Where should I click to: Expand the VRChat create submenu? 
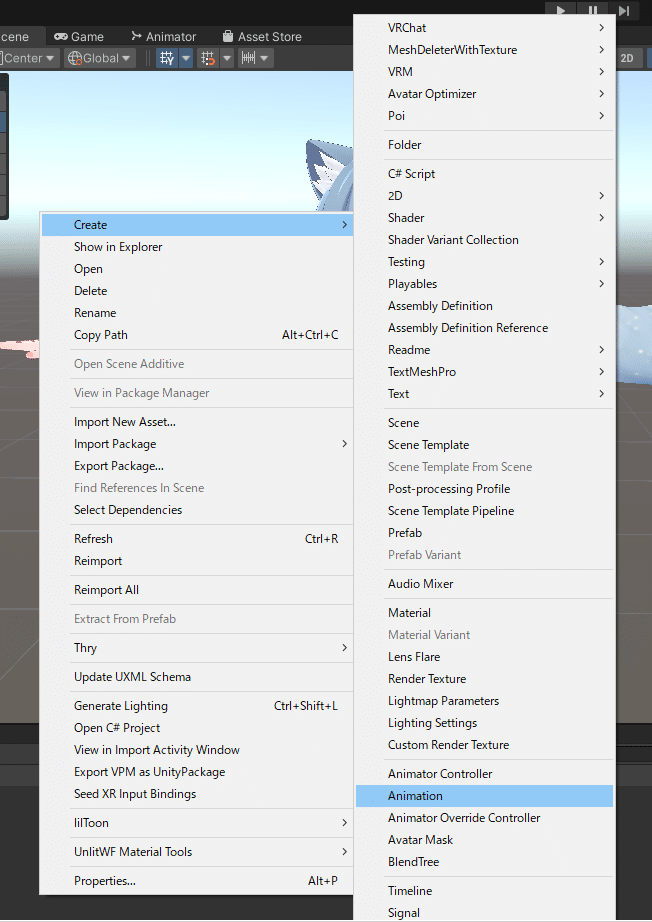click(x=484, y=28)
